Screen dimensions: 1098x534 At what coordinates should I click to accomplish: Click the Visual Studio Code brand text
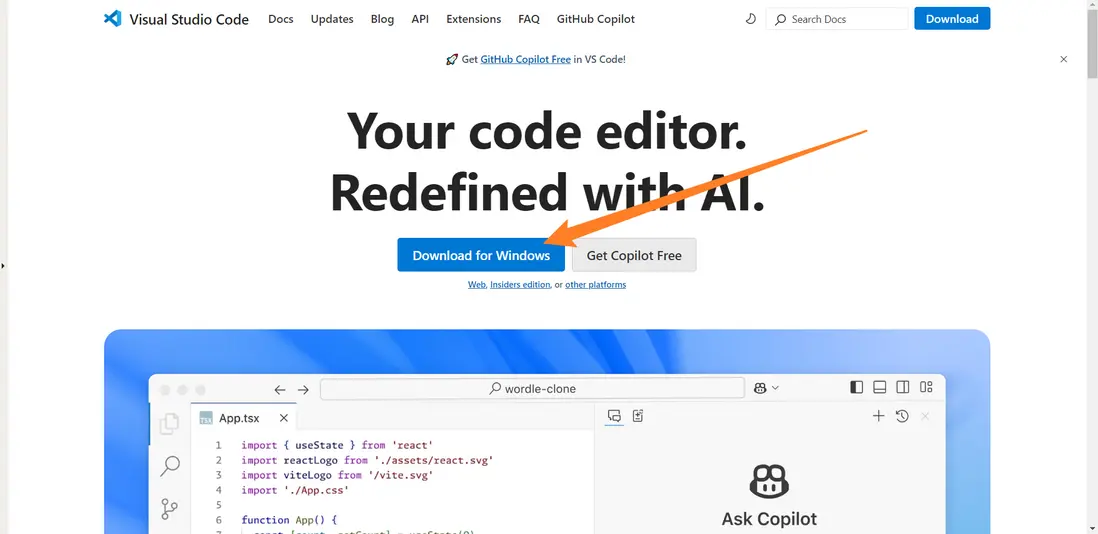coord(189,19)
